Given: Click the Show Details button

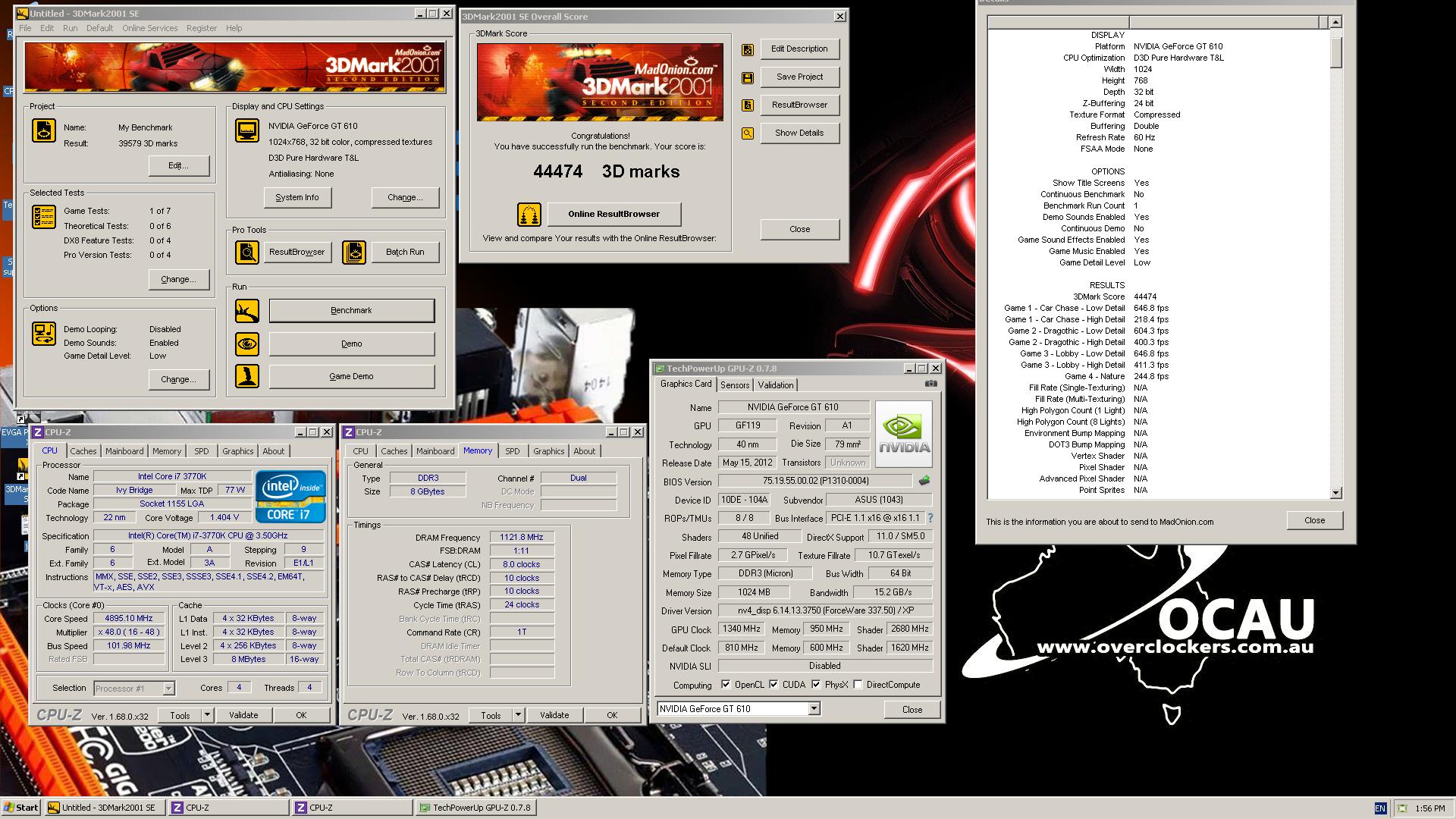Looking at the screenshot, I should pos(799,133).
